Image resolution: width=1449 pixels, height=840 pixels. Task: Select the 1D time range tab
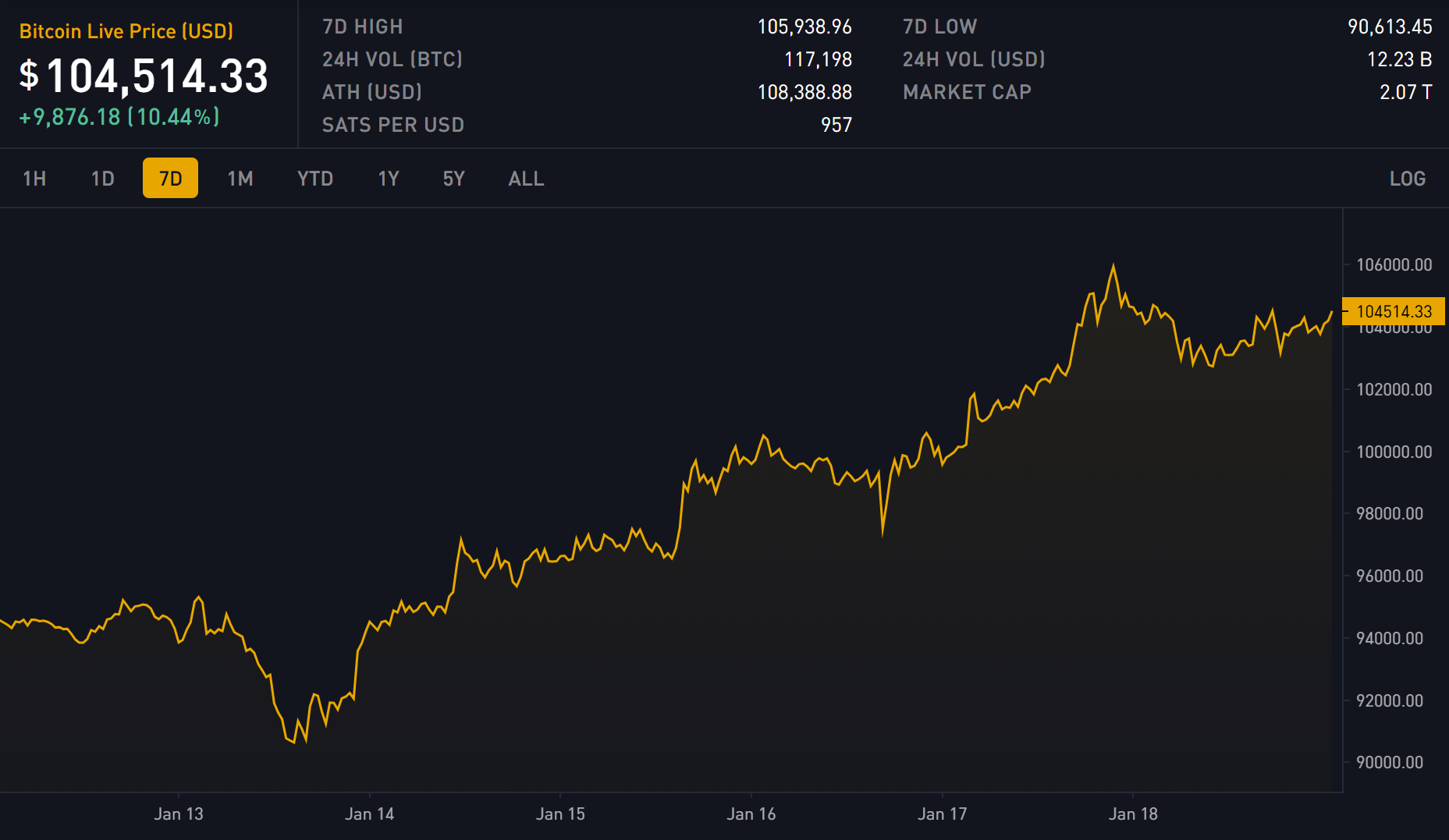click(102, 179)
